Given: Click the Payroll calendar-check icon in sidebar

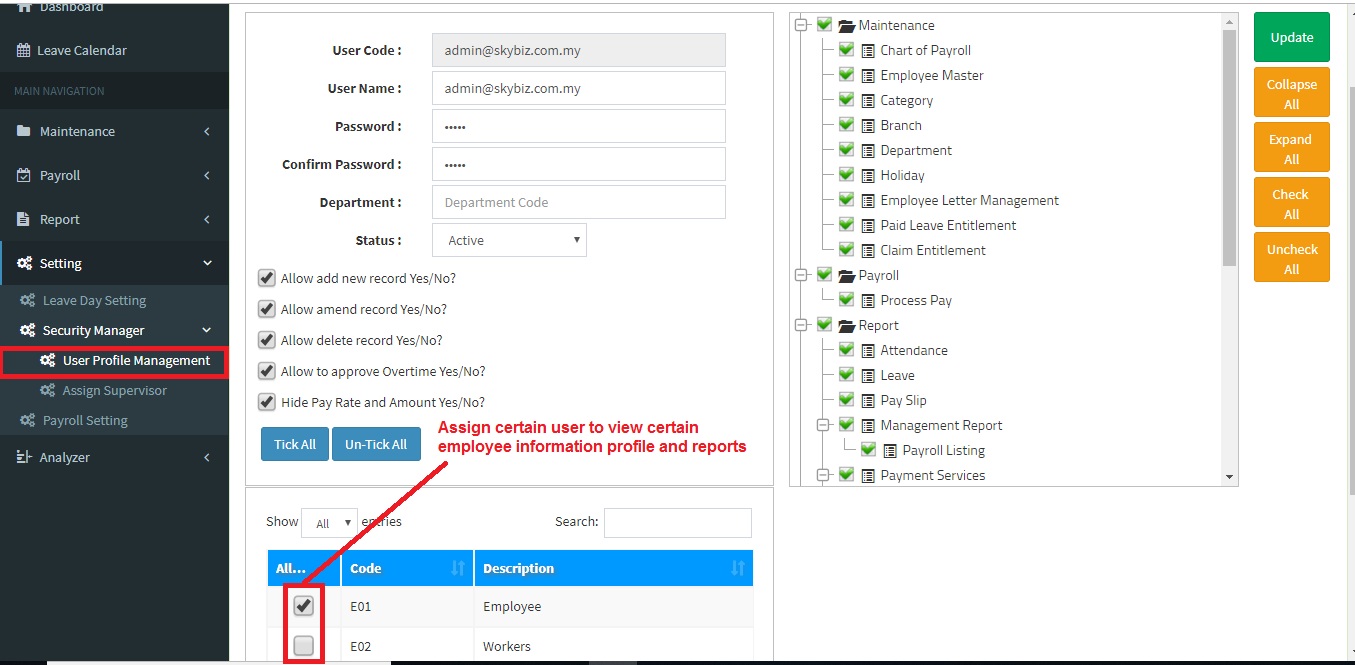Looking at the screenshot, I should tap(23, 175).
